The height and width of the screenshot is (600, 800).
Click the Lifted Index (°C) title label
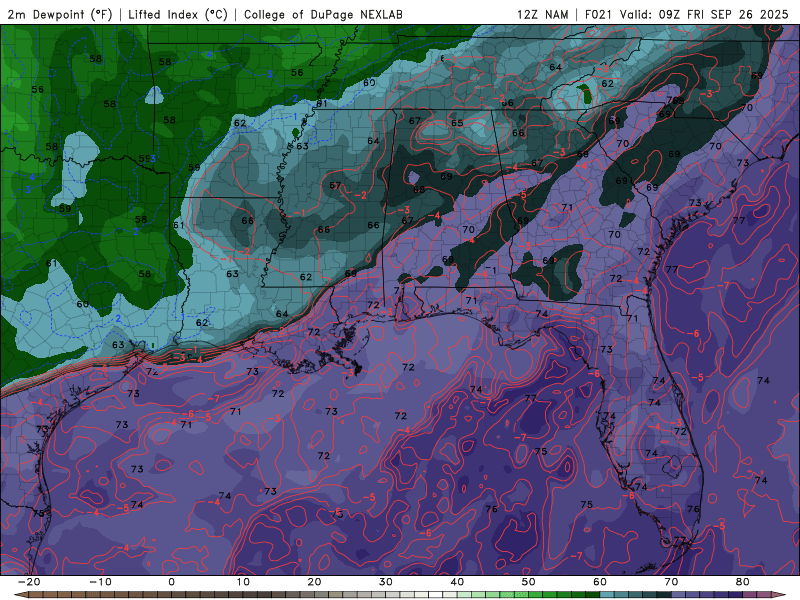(178, 14)
